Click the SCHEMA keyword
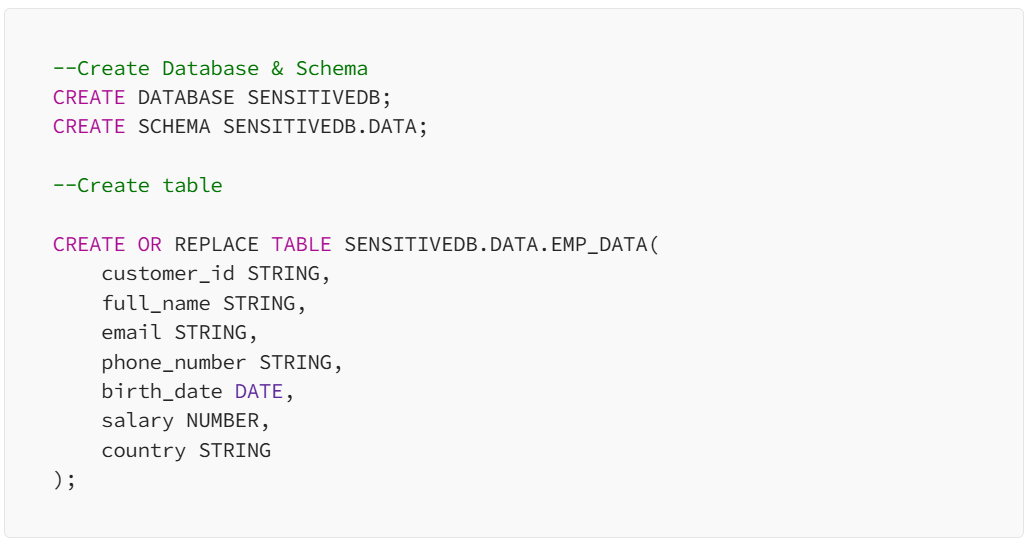Viewport: 1027px width, 546px height. point(174,127)
